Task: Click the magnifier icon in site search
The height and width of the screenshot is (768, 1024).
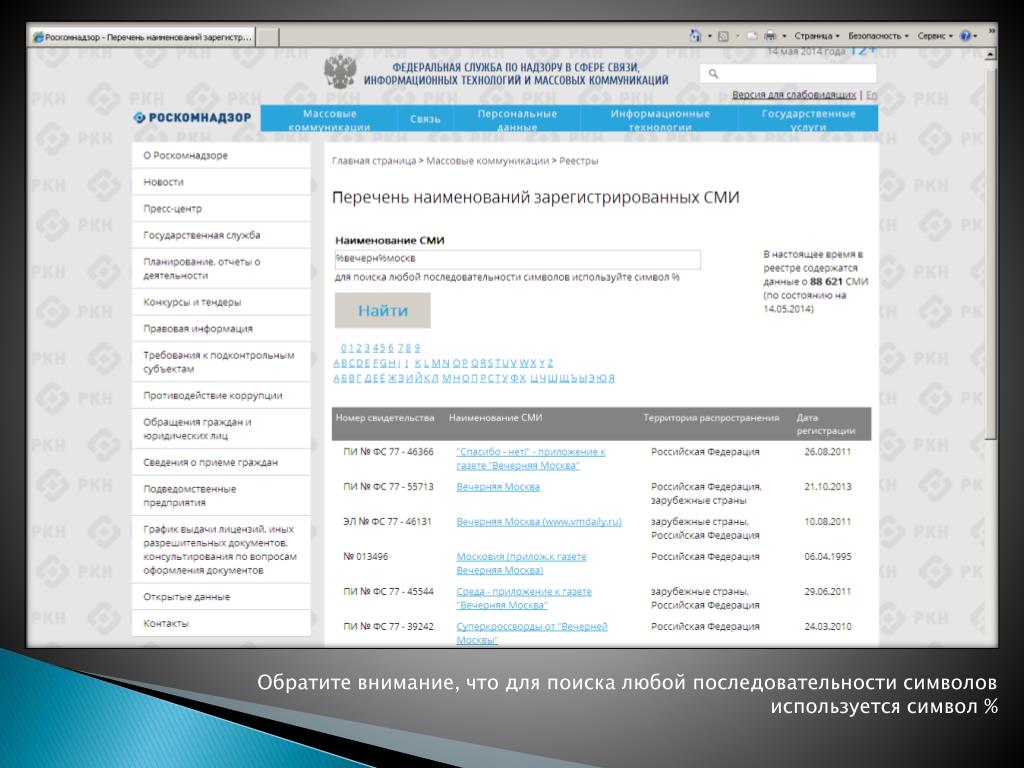Action: tap(713, 74)
